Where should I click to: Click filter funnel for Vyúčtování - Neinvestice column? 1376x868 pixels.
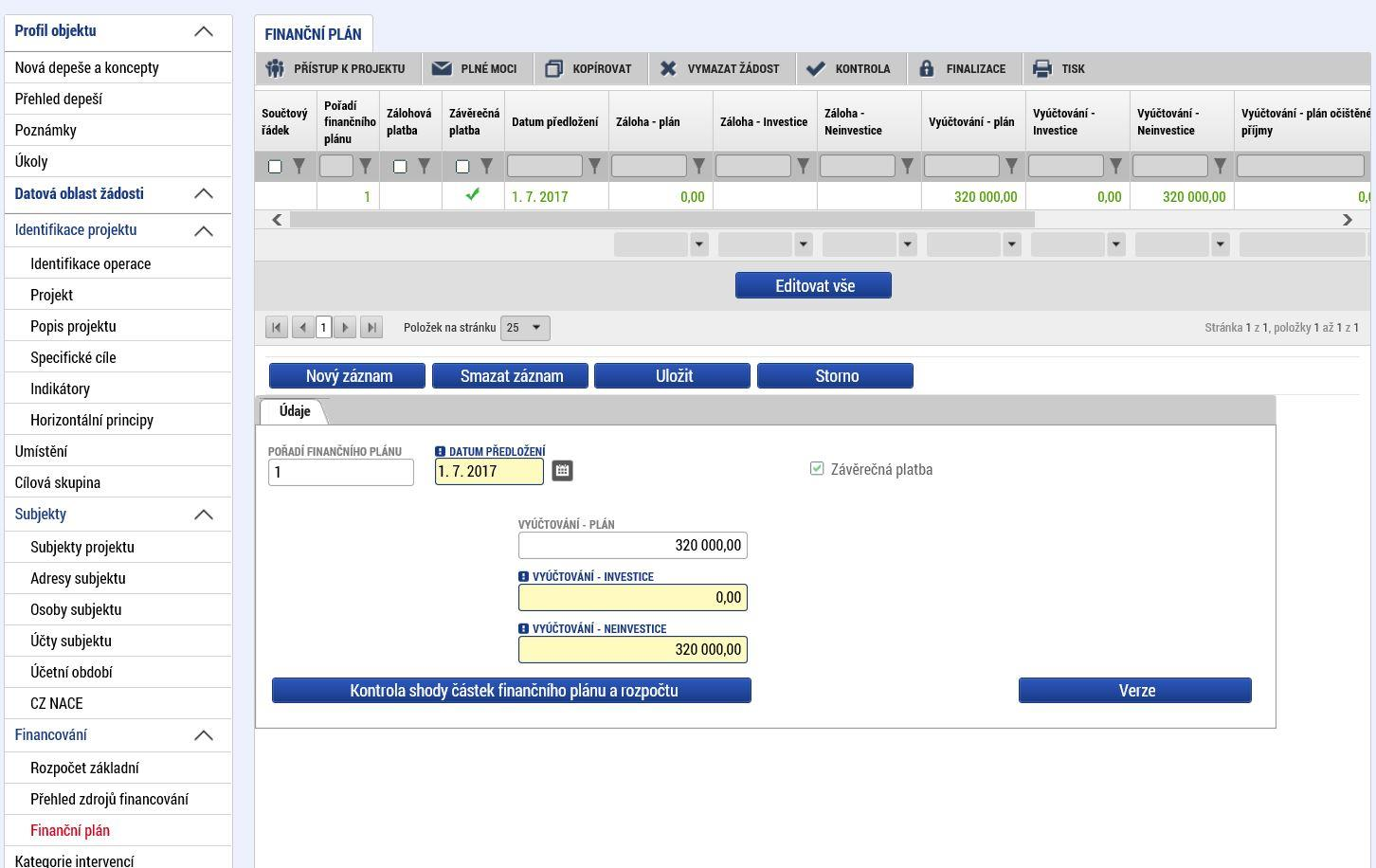[x=1220, y=167]
